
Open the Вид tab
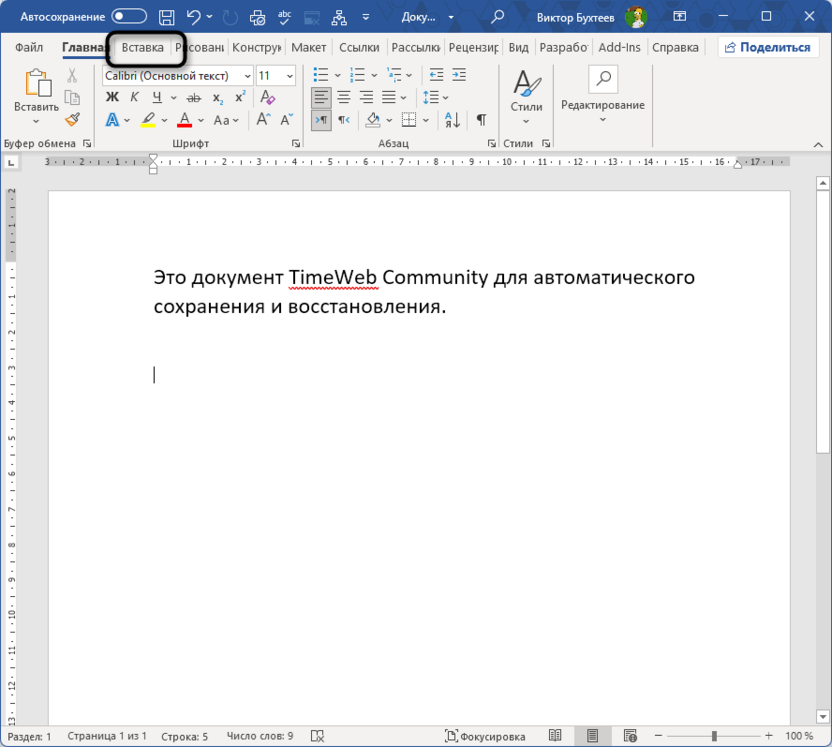[518, 47]
